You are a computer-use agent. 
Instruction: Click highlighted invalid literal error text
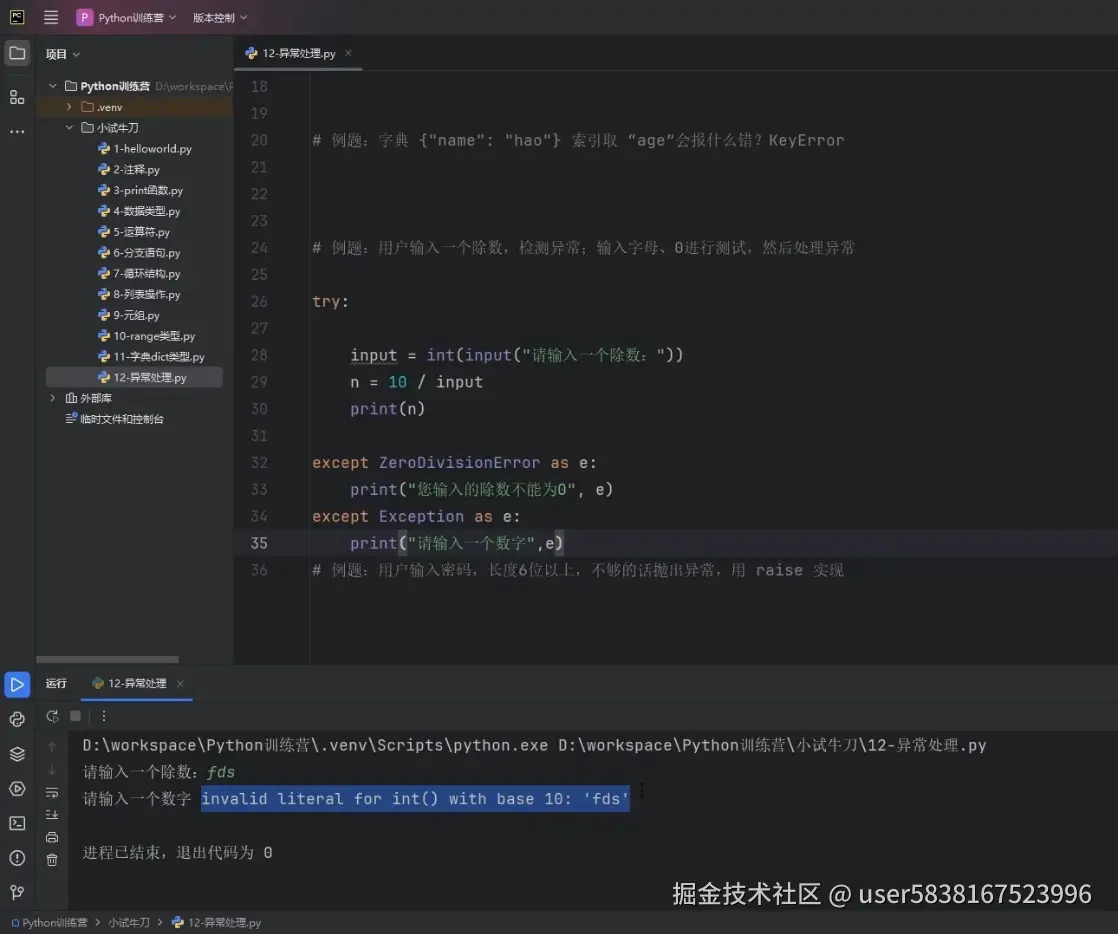415,799
